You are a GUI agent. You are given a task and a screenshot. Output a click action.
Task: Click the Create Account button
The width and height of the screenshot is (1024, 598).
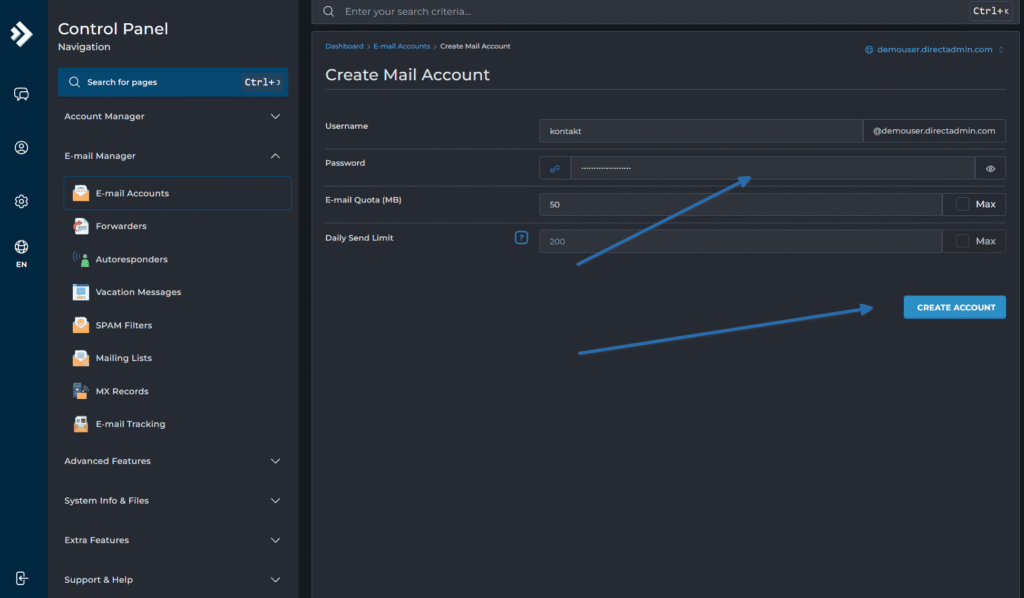click(x=955, y=308)
